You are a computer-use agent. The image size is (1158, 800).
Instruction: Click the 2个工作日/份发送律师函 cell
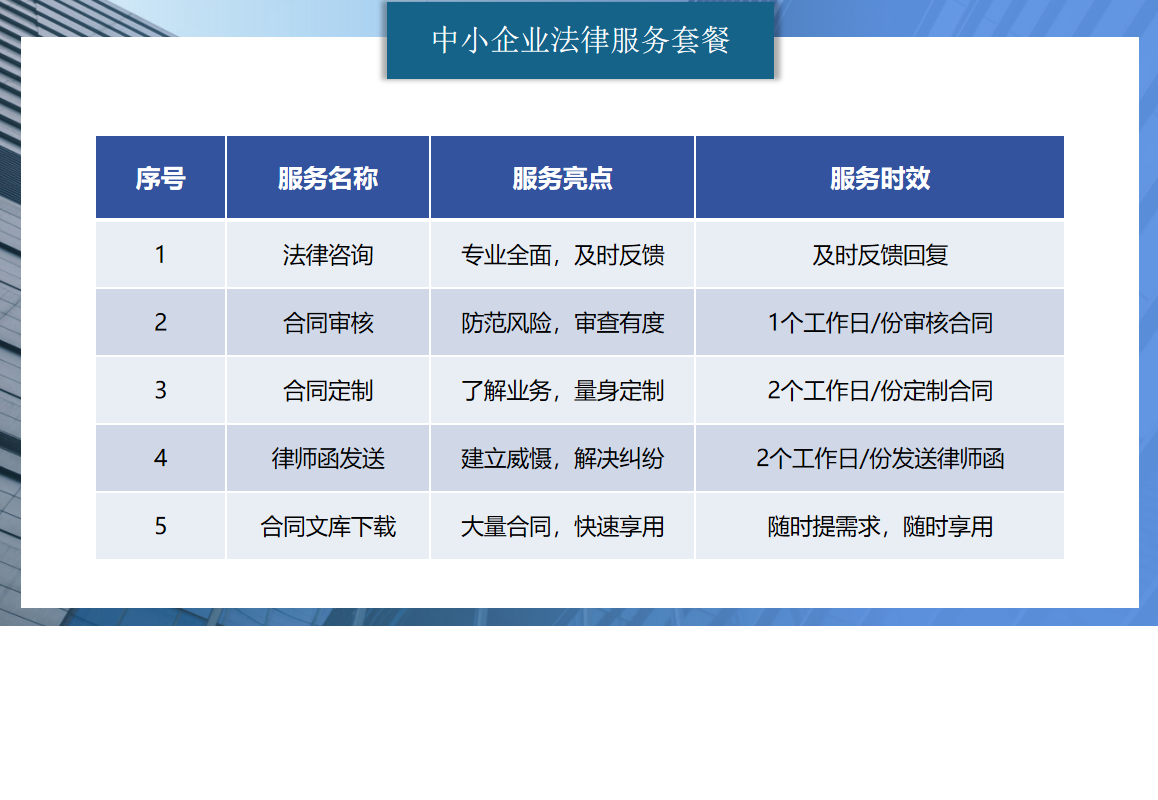click(x=880, y=458)
